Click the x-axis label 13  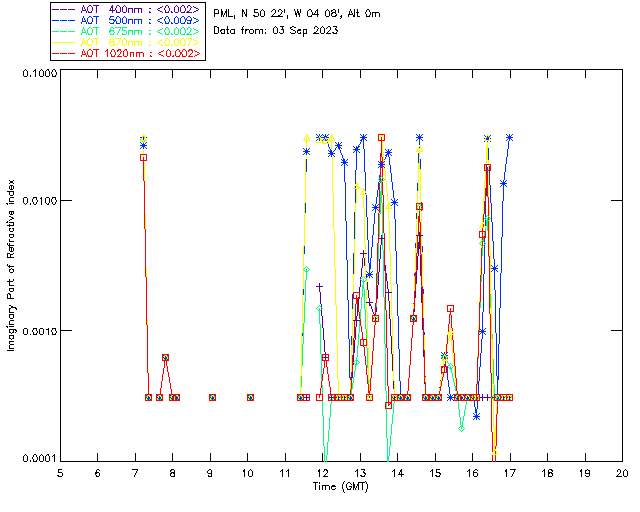coord(360,473)
